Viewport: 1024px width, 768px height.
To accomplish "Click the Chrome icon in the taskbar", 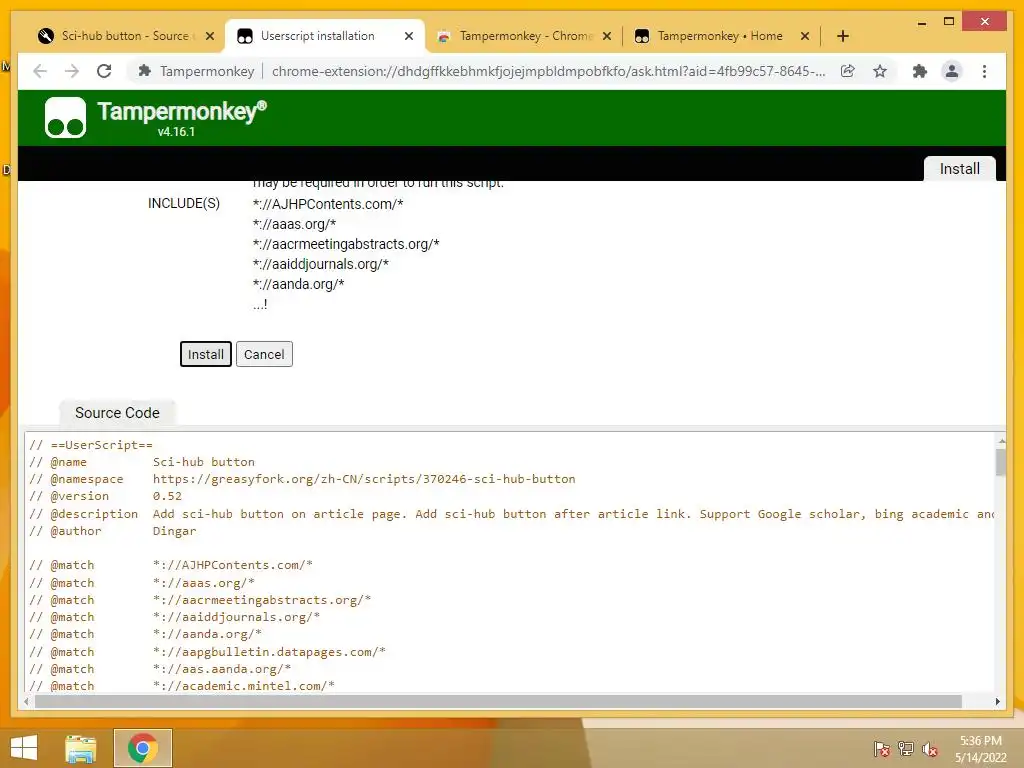I will click(143, 748).
